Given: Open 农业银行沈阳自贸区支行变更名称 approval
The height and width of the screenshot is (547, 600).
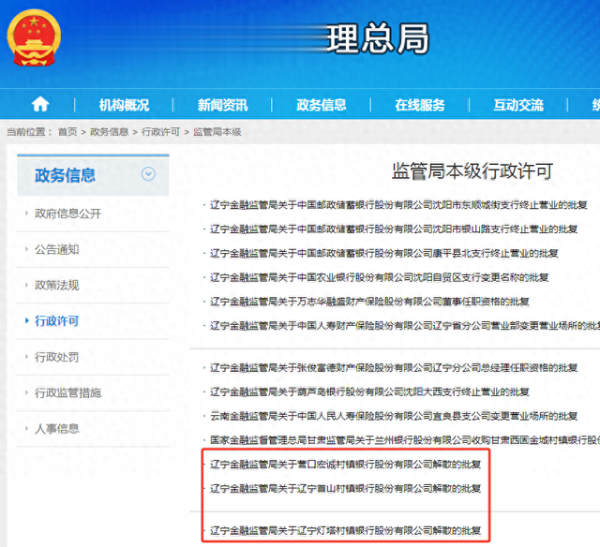Looking at the screenshot, I should pyautogui.click(x=379, y=278).
